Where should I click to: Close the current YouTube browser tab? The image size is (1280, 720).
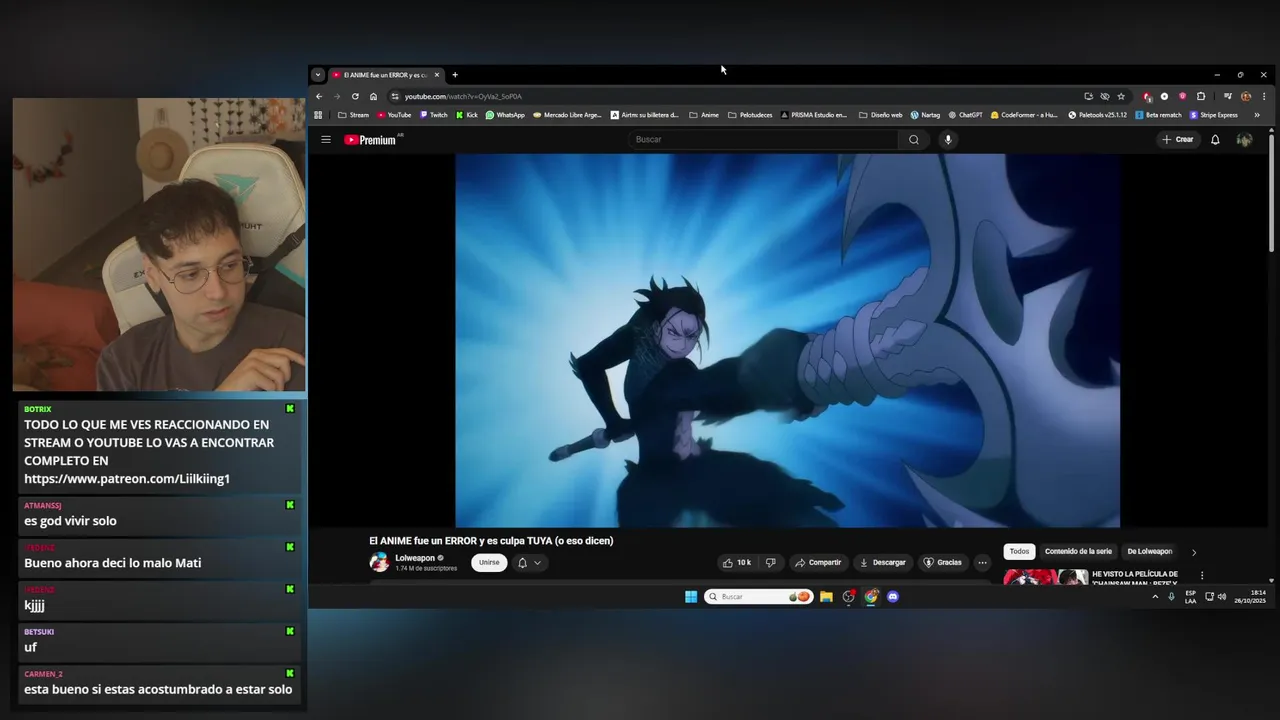[437, 75]
